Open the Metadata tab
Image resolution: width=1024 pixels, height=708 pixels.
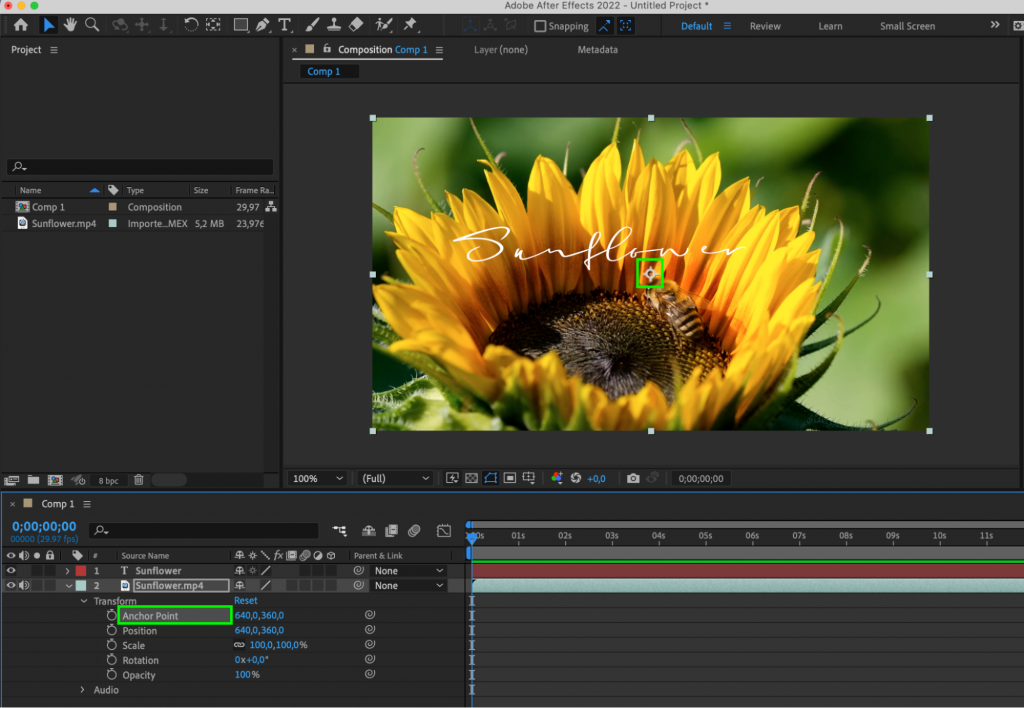[x=597, y=49]
